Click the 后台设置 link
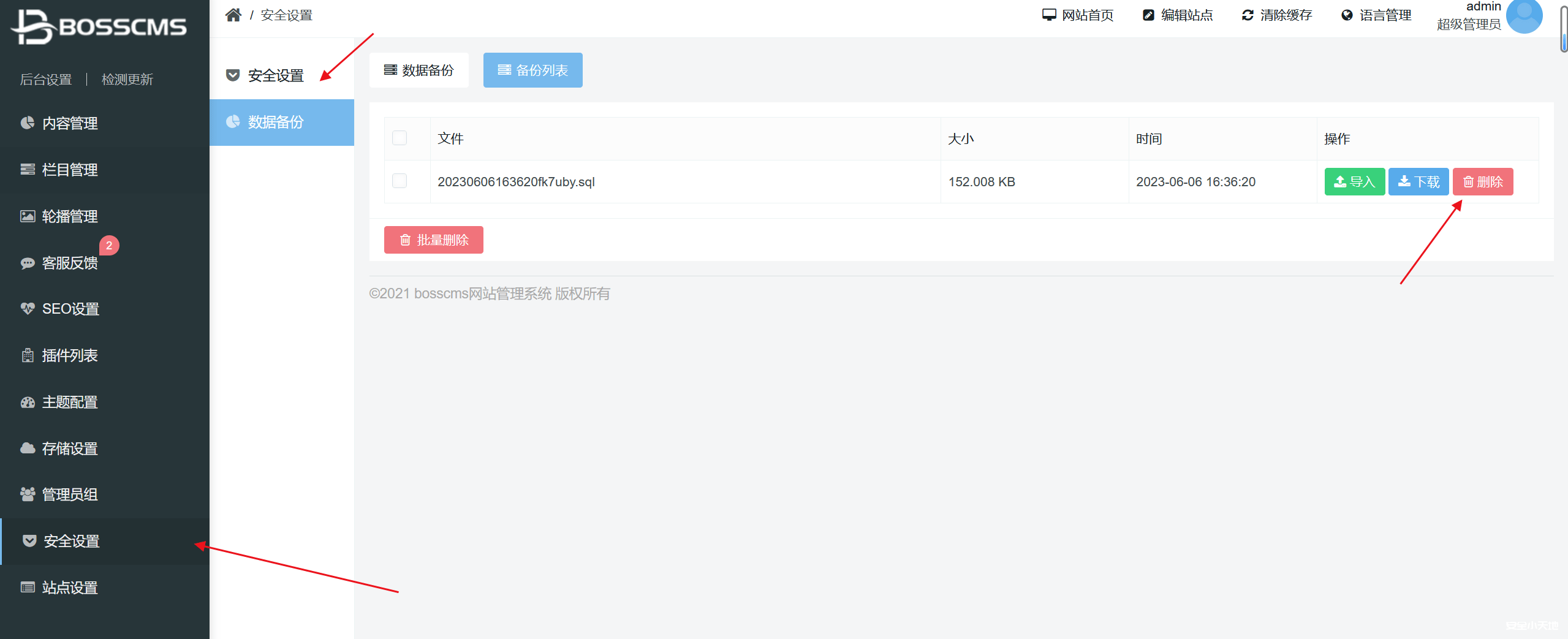Viewport: 1568px width, 639px height. 46,79
